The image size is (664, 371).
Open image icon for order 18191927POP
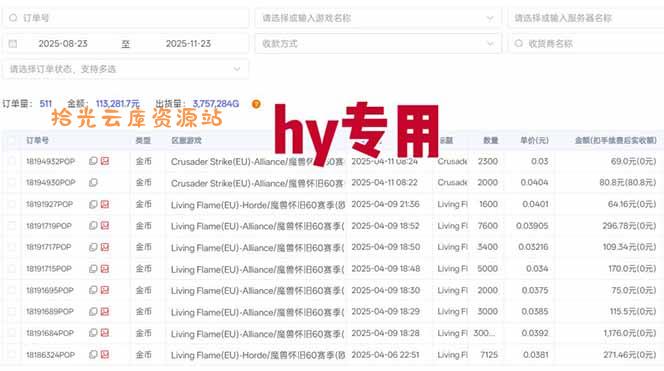click(105, 204)
